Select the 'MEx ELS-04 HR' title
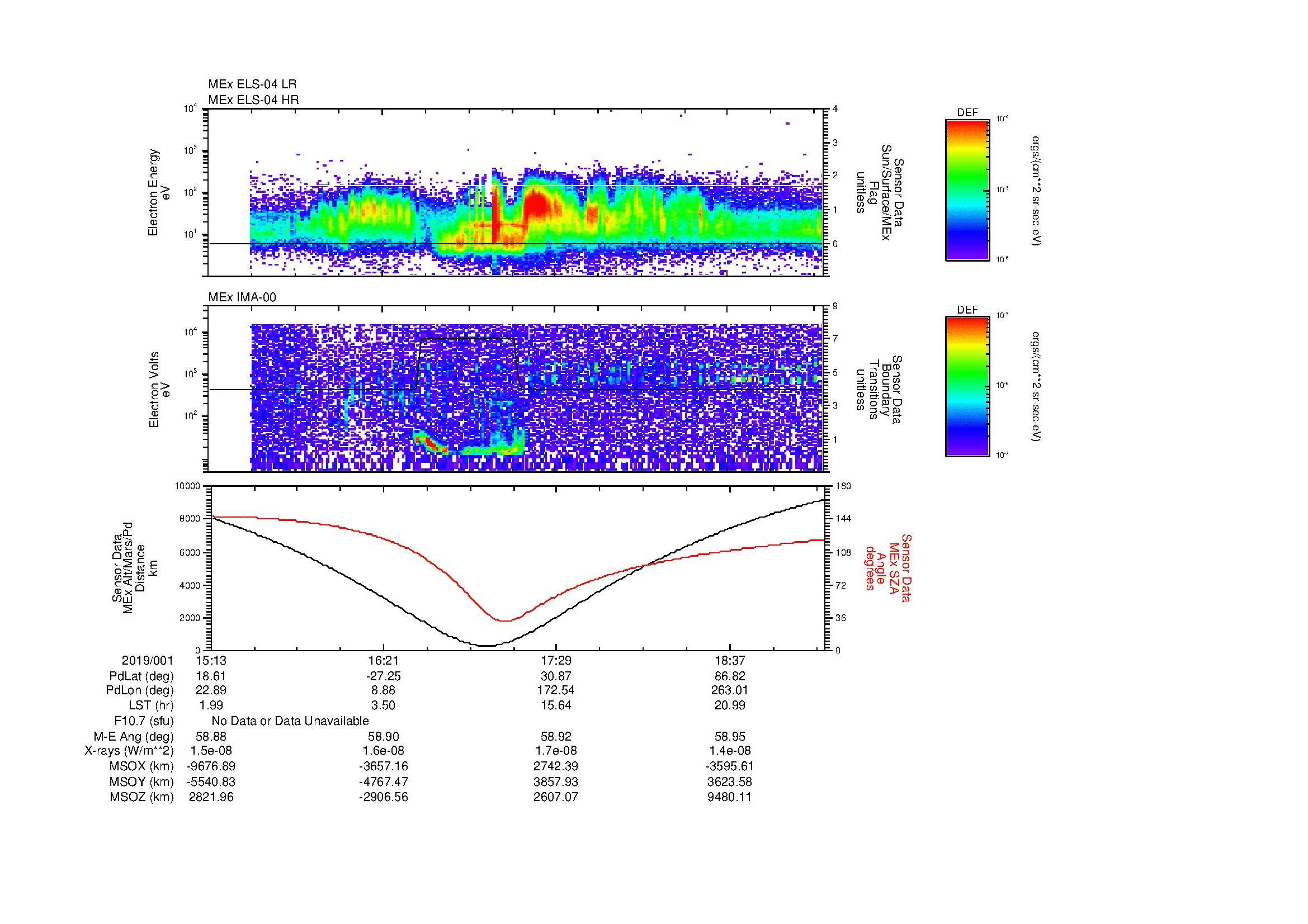The height and width of the screenshot is (924, 1308). click(x=253, y=99)
